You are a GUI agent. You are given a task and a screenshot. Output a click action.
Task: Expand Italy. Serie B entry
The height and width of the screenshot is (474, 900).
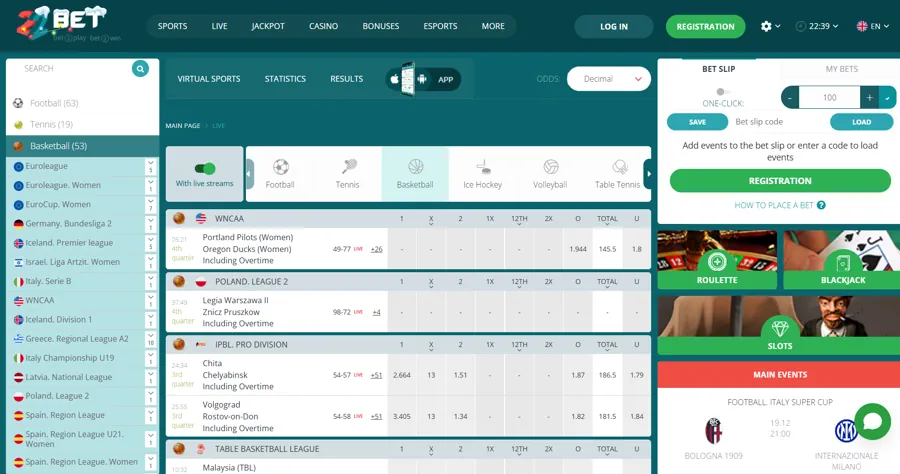[x=150, y=281]
